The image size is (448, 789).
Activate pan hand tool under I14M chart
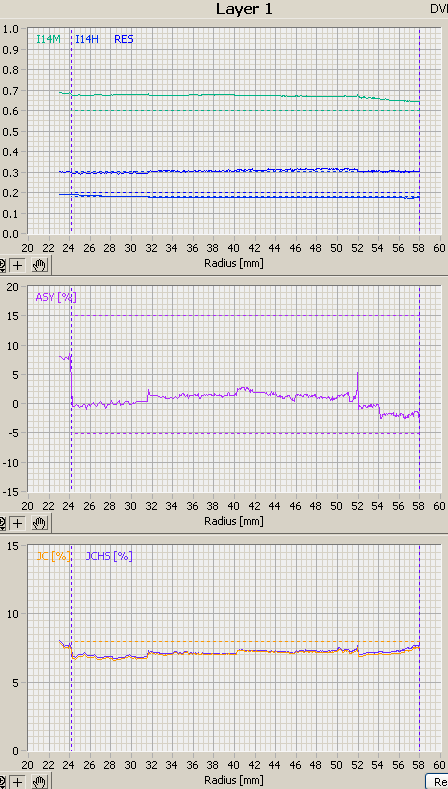[40, 265]
